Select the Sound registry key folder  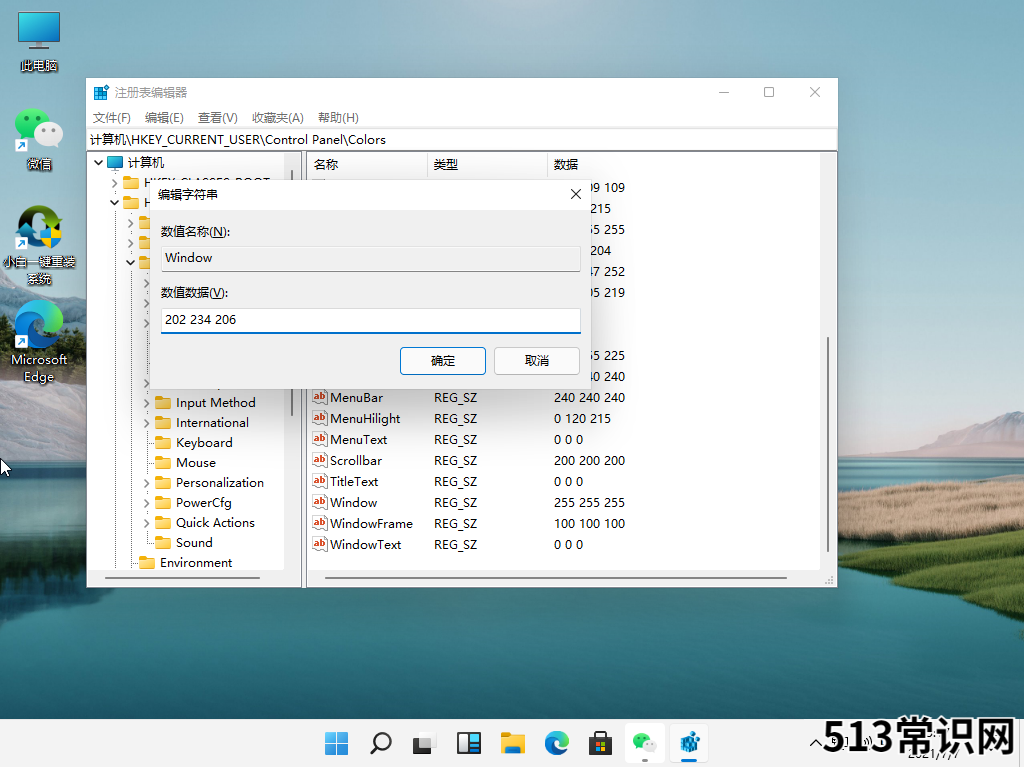click(193, 543)
